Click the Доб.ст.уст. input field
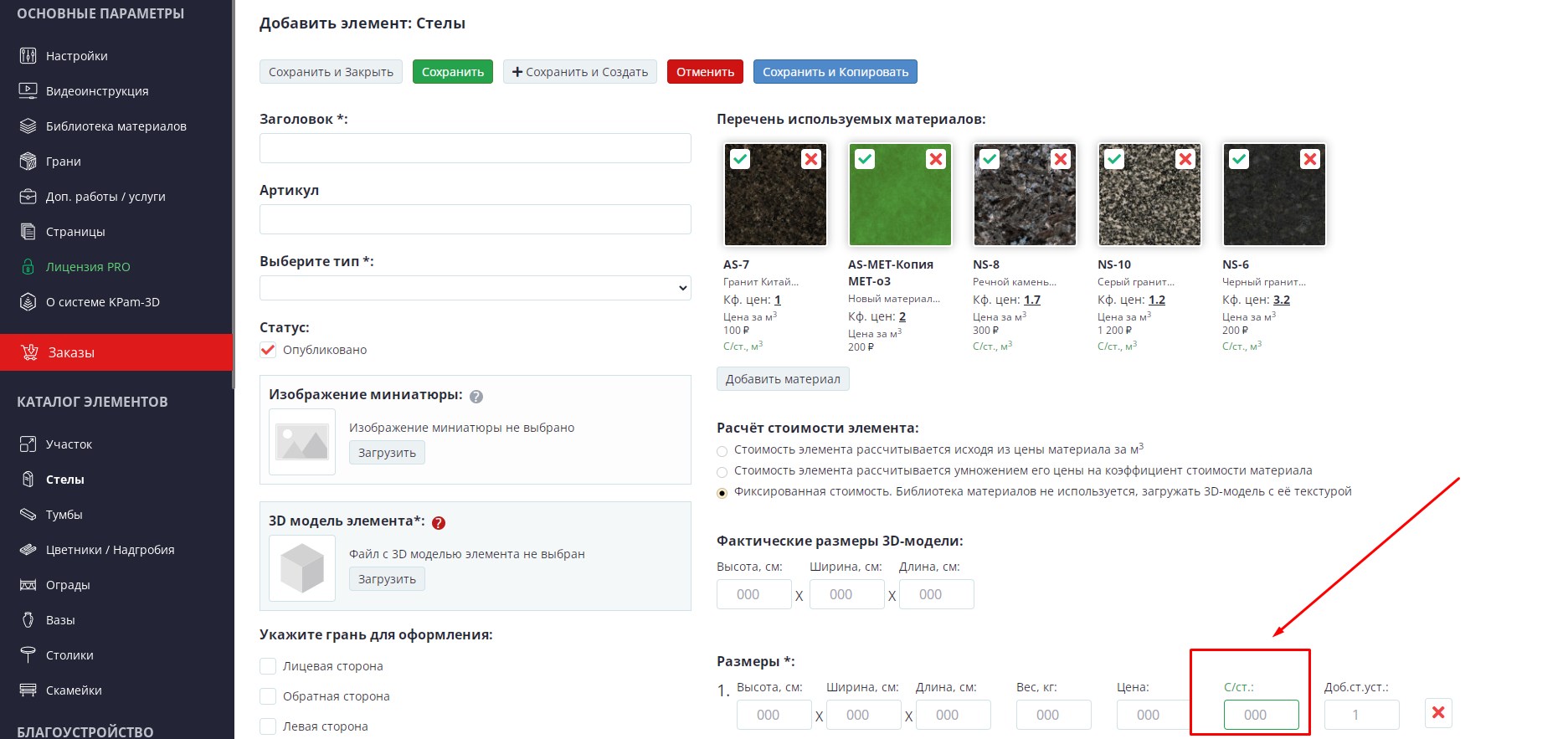This screenshot has width=1568, height=739. (x=1362, y=715)
